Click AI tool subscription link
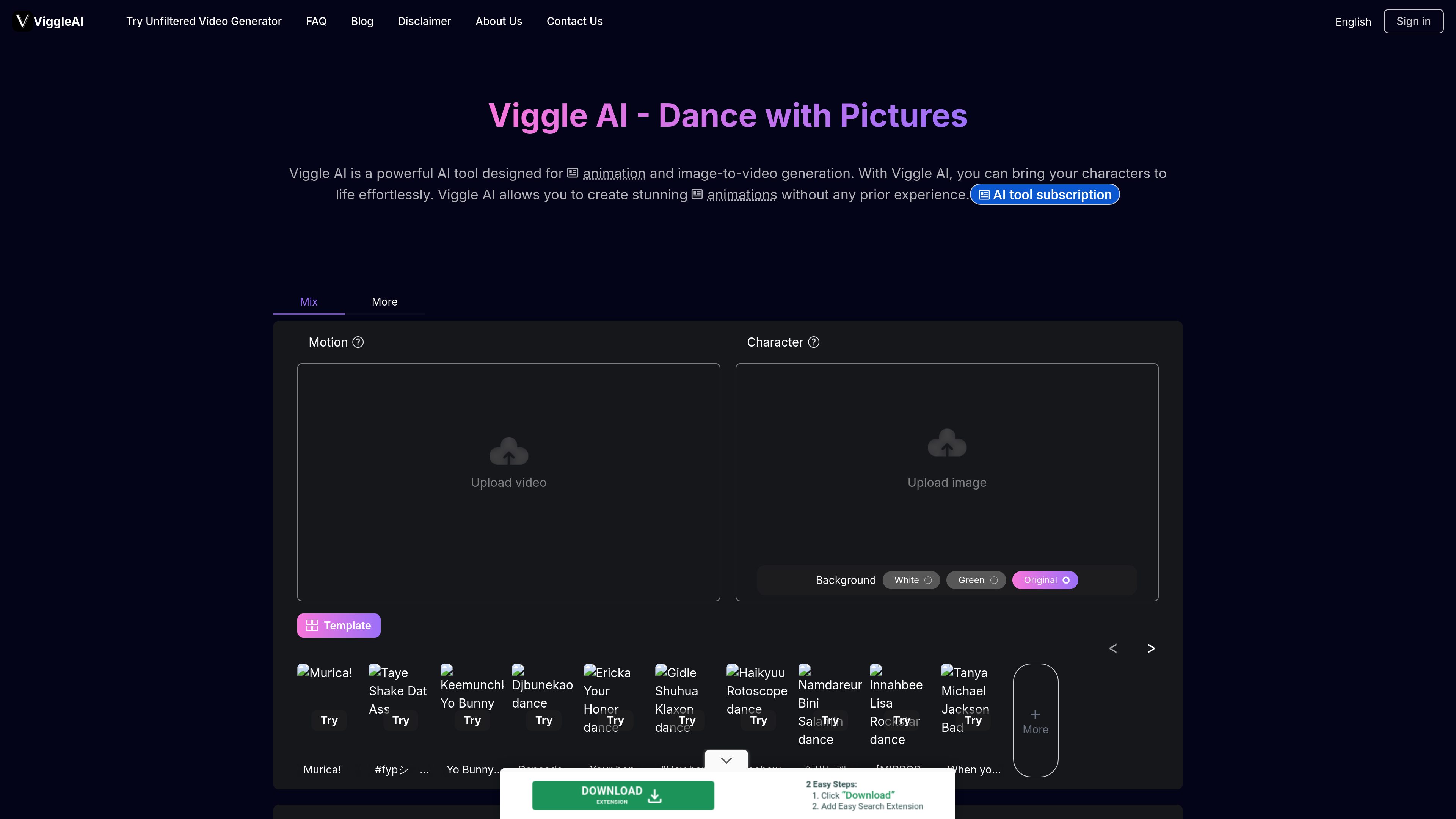The width and height of the screenshot is (1456, 819). pos(1045,195)
